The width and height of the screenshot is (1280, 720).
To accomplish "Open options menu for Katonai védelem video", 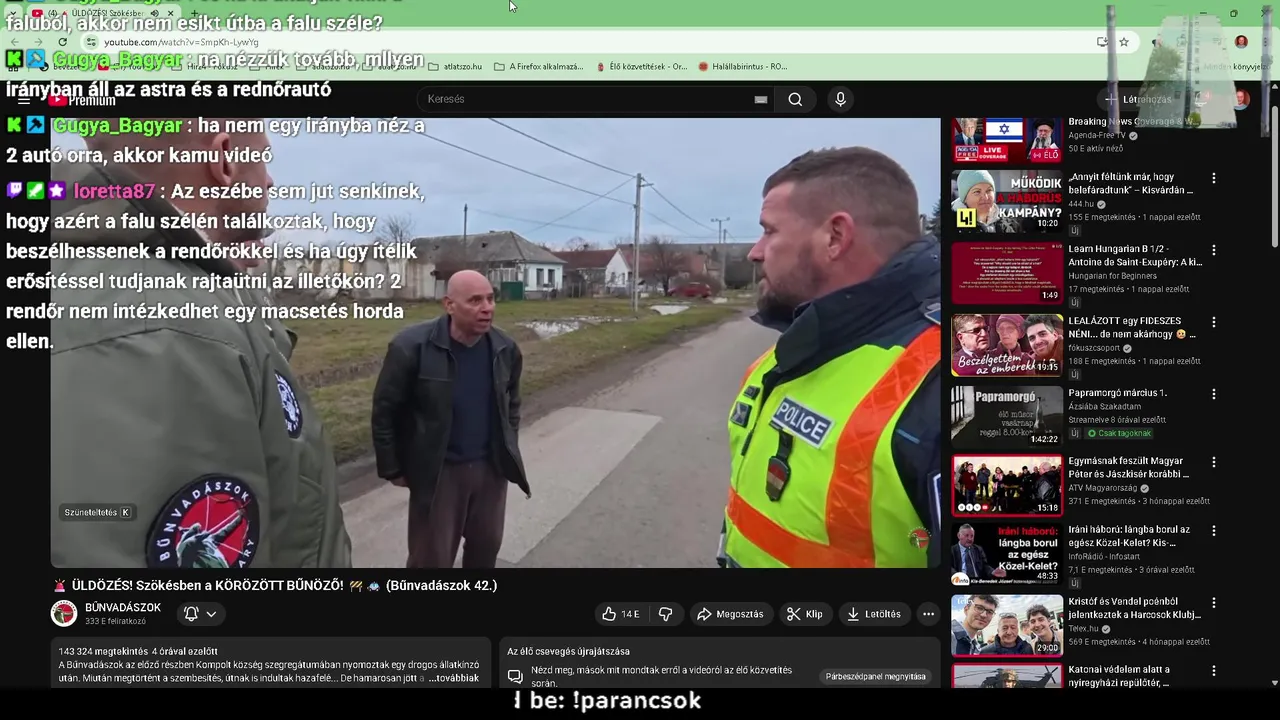I will [x=1213, y=671].
